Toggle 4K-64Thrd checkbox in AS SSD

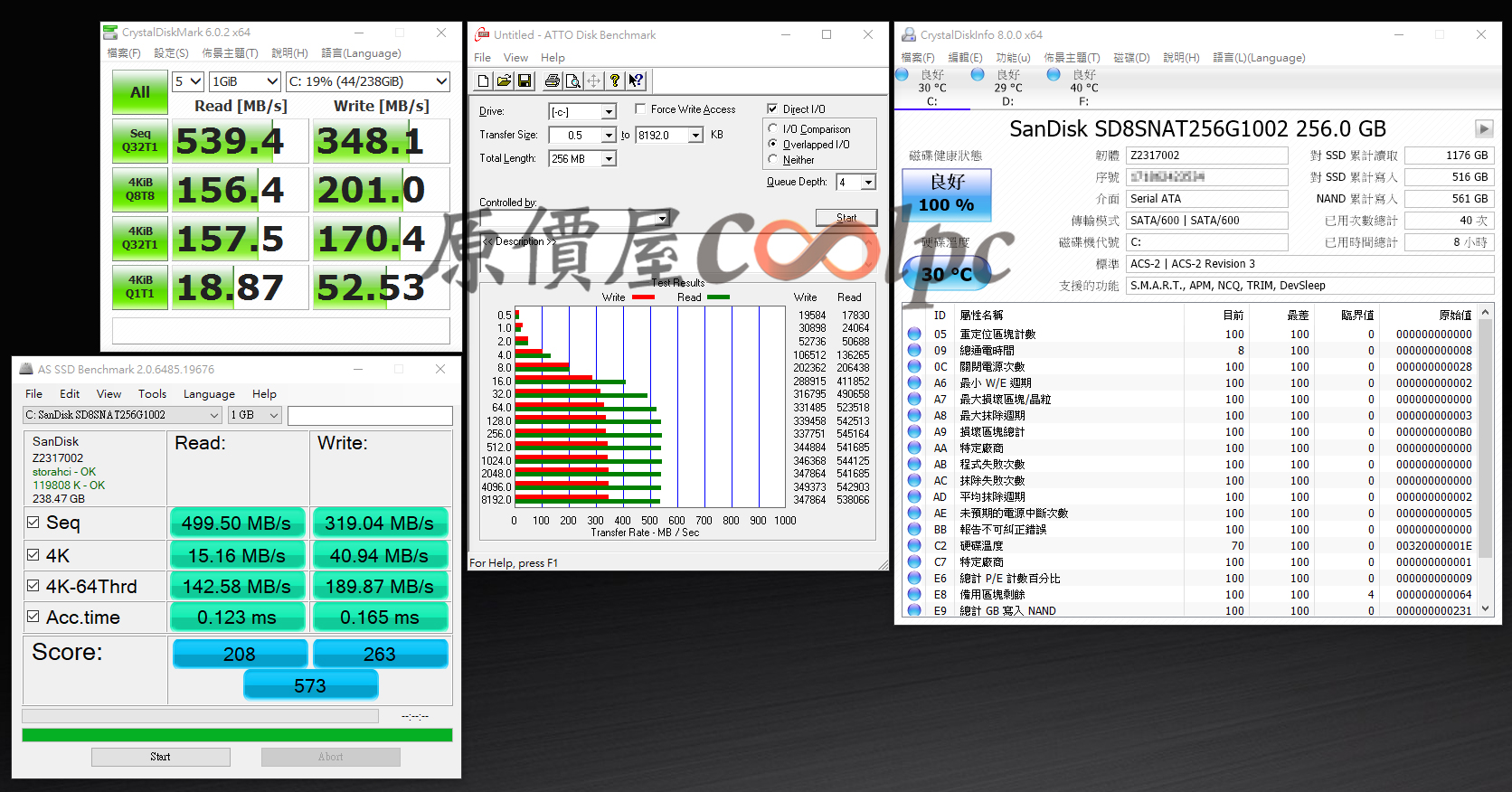coord(33,586)
